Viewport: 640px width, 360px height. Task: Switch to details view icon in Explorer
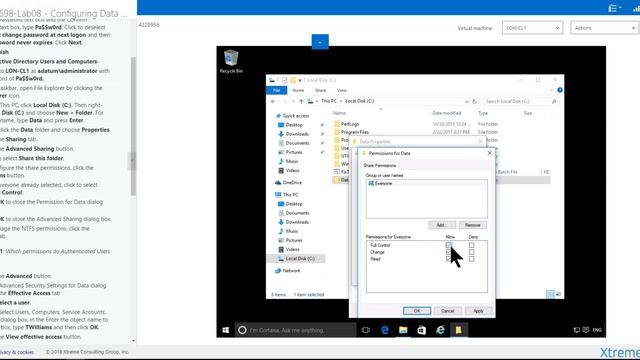[x=550, y=294]
